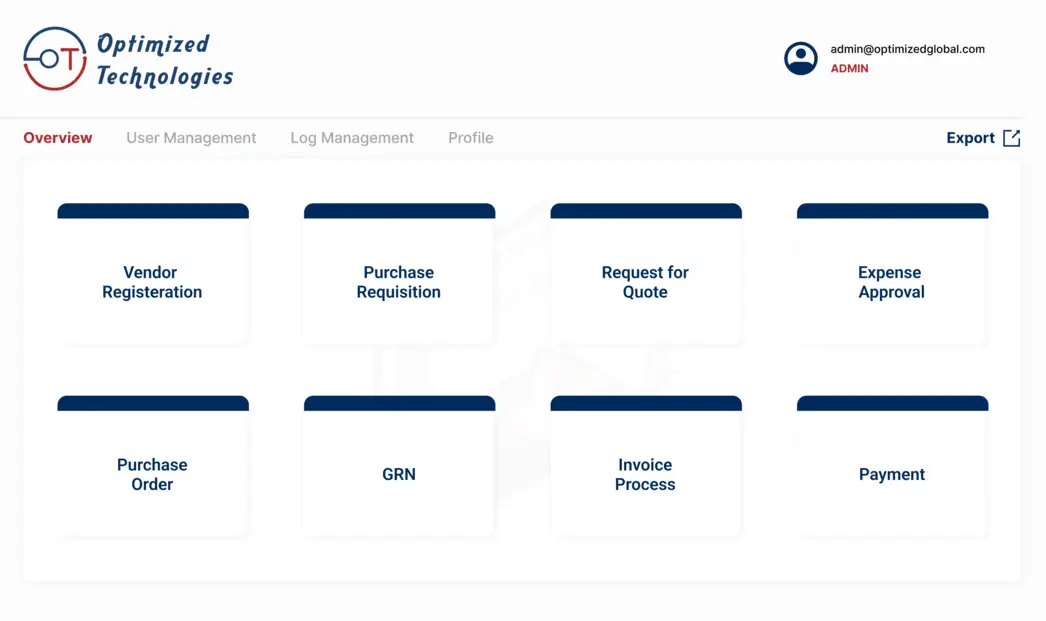1046x621 pixels.
Task: Select the Invoice Process card
Action: (645, 474)
